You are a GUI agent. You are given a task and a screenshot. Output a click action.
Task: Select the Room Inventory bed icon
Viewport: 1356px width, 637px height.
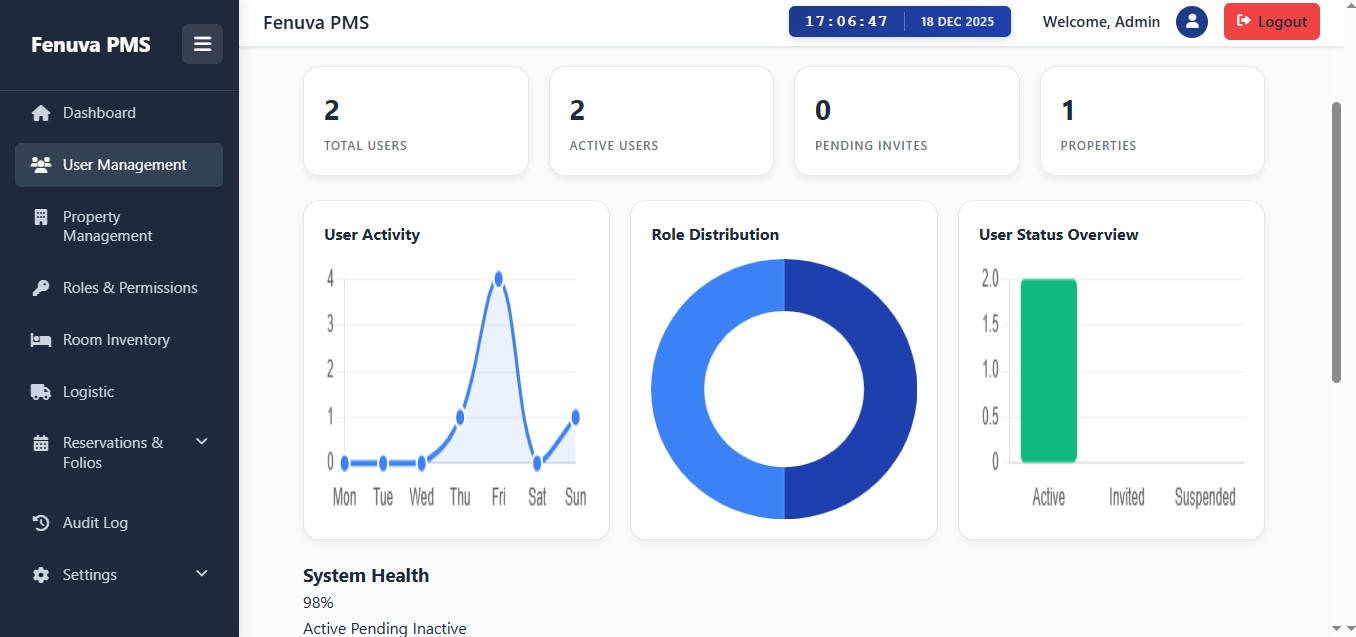40,339
